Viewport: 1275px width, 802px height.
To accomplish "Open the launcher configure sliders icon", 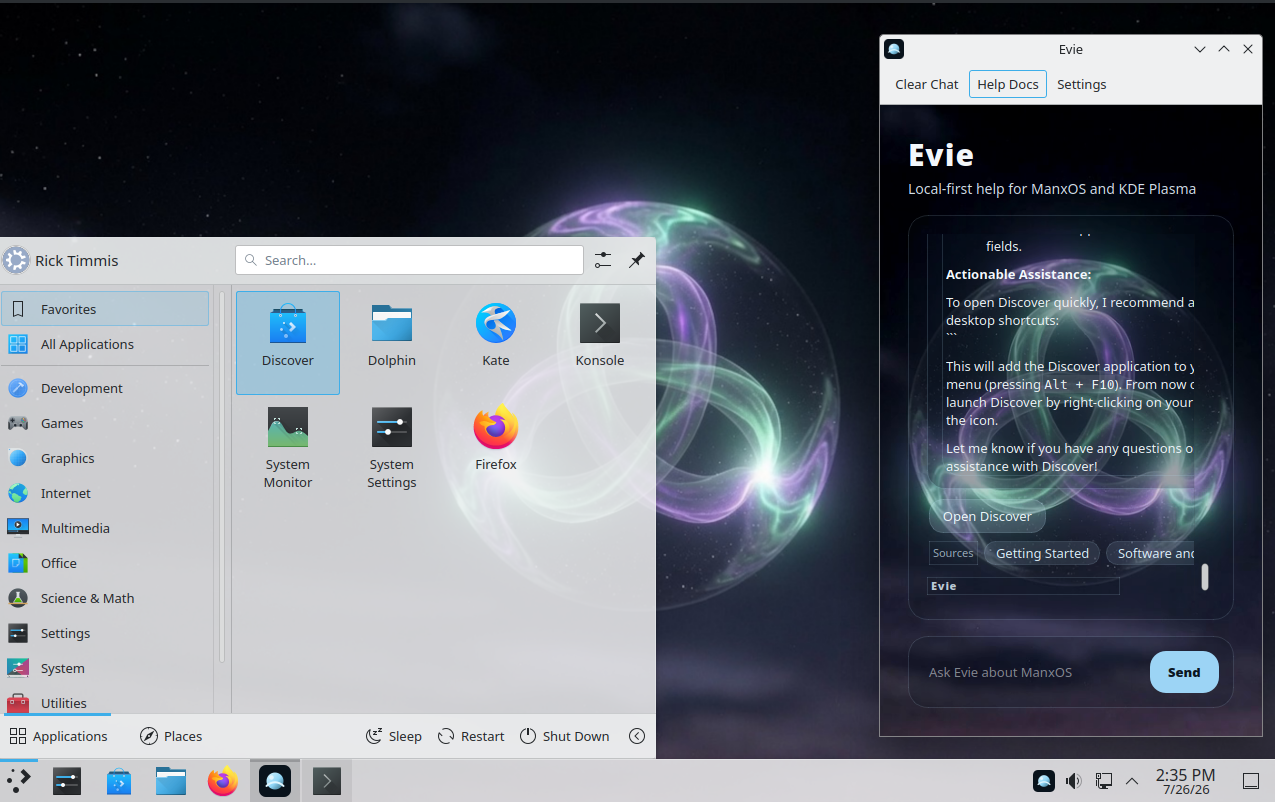I will click(603, 260).
